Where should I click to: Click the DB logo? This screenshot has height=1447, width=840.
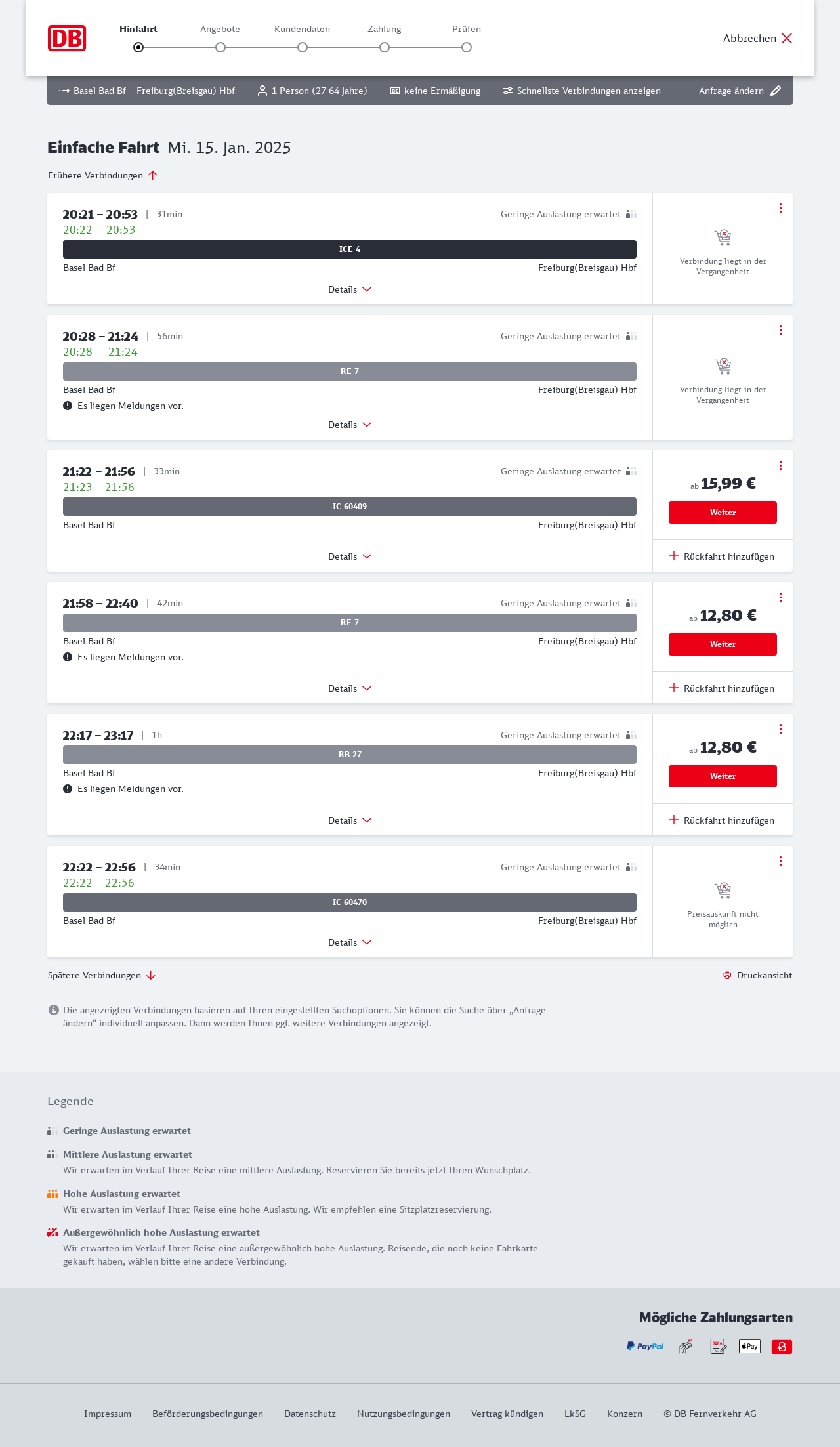click(67, 38)
